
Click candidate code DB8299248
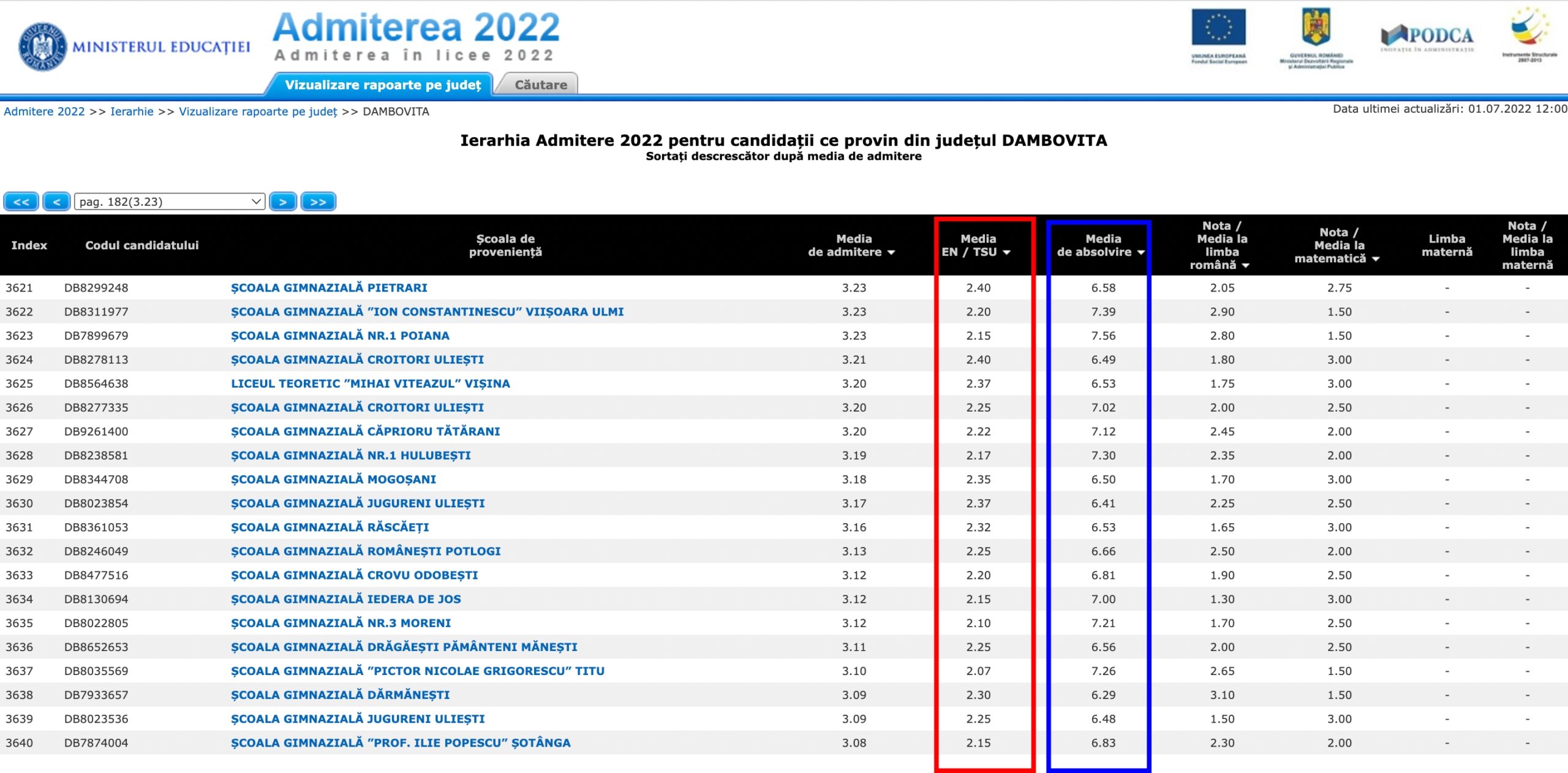pyautogui.click(x=96, y=287)
